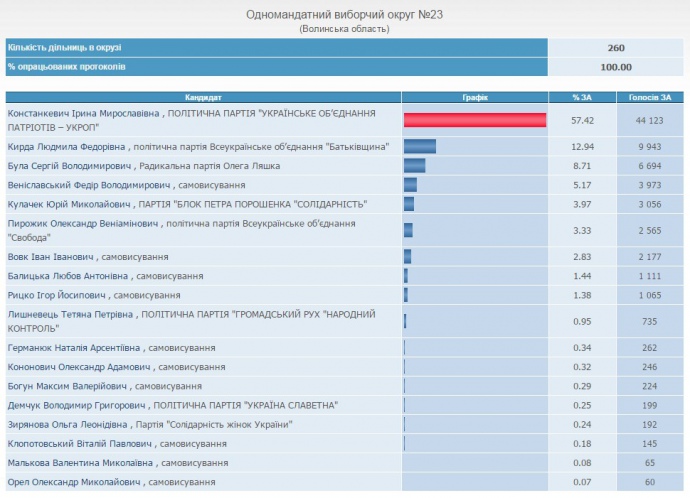Click the 57.42 percentage cell
This screenshot has width=690, height=498.
pyautogui.click(x=582, y=120)
